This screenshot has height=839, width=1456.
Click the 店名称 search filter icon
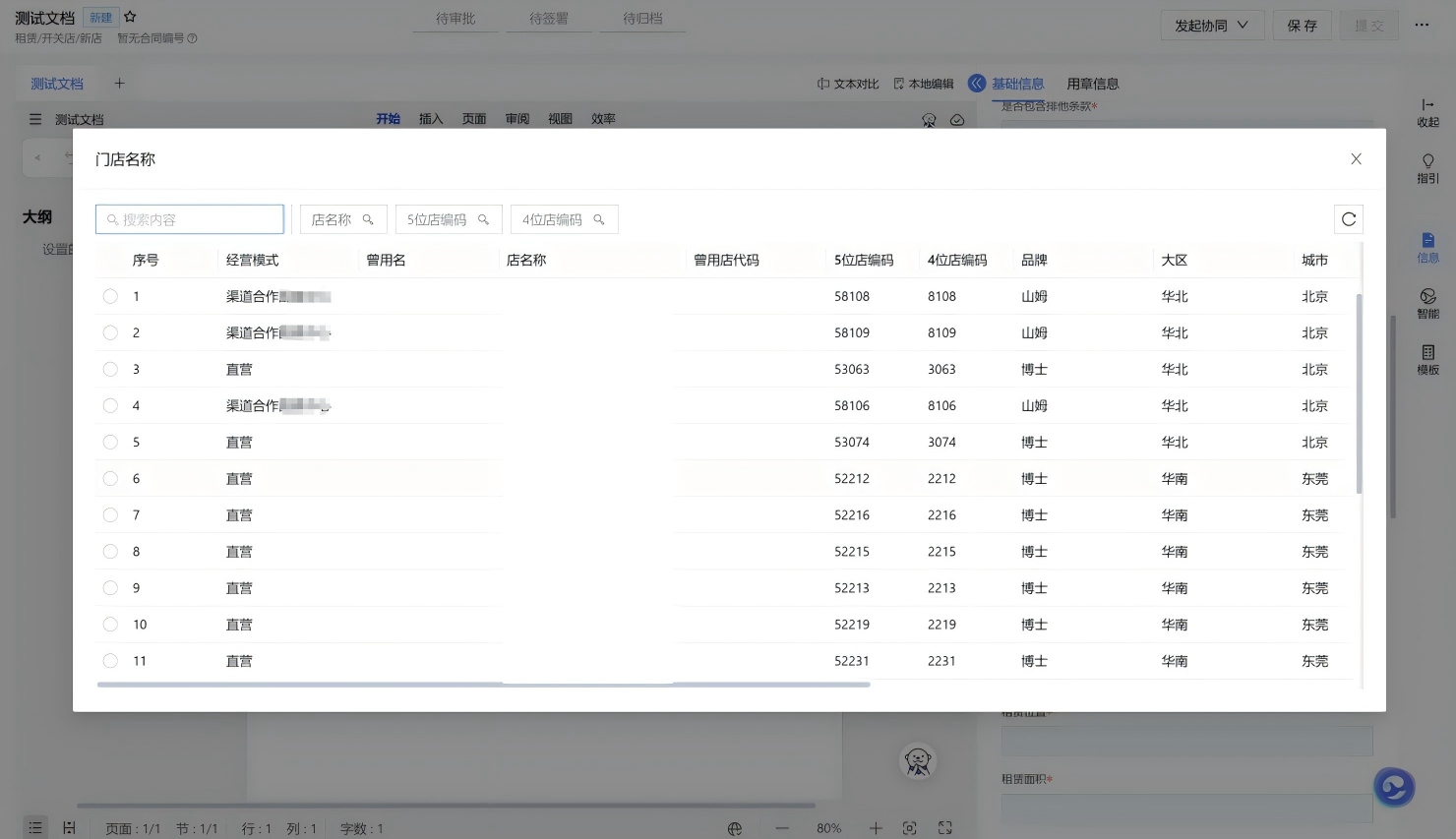368,219
